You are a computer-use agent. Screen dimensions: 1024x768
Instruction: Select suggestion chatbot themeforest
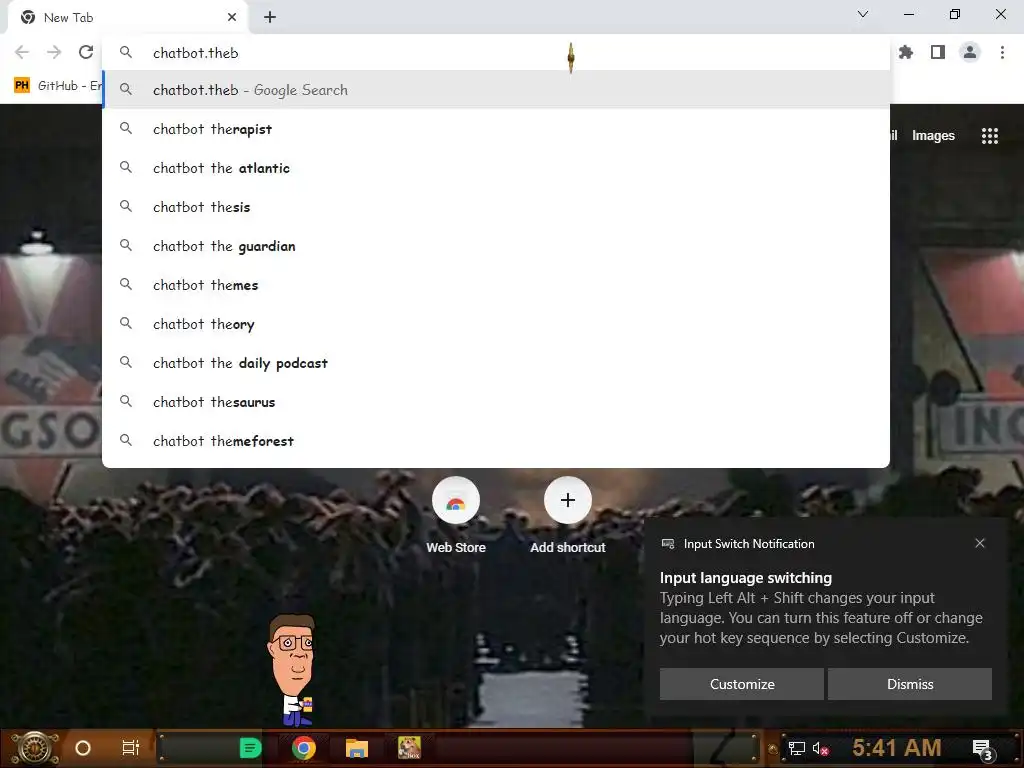[496, 441]
